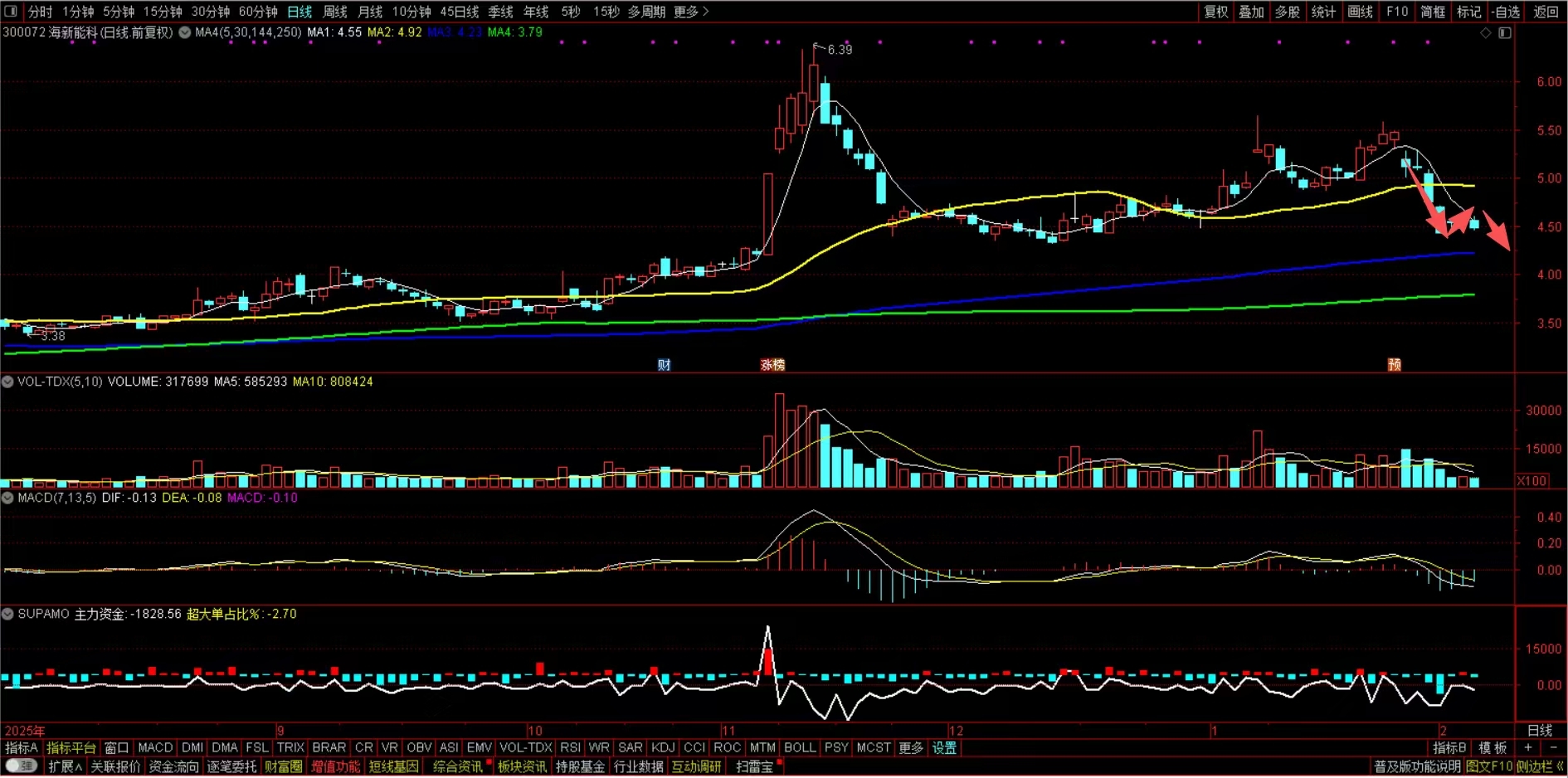Select the RSI indicator
The image size is (1568, 778).
tap(570, 748)
